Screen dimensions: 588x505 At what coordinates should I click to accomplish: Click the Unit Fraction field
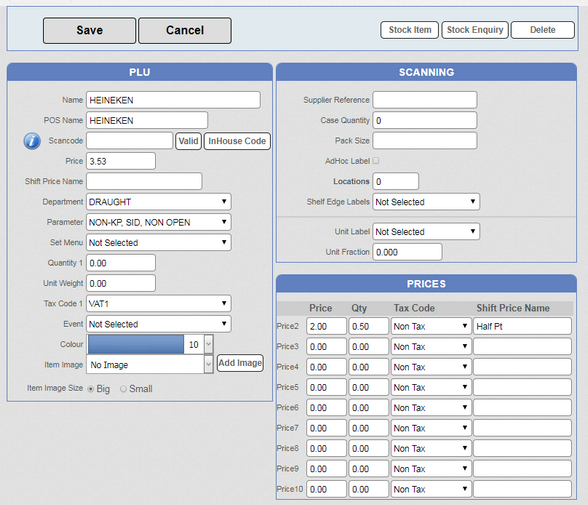pyautogui.click(x=407, y=252)
